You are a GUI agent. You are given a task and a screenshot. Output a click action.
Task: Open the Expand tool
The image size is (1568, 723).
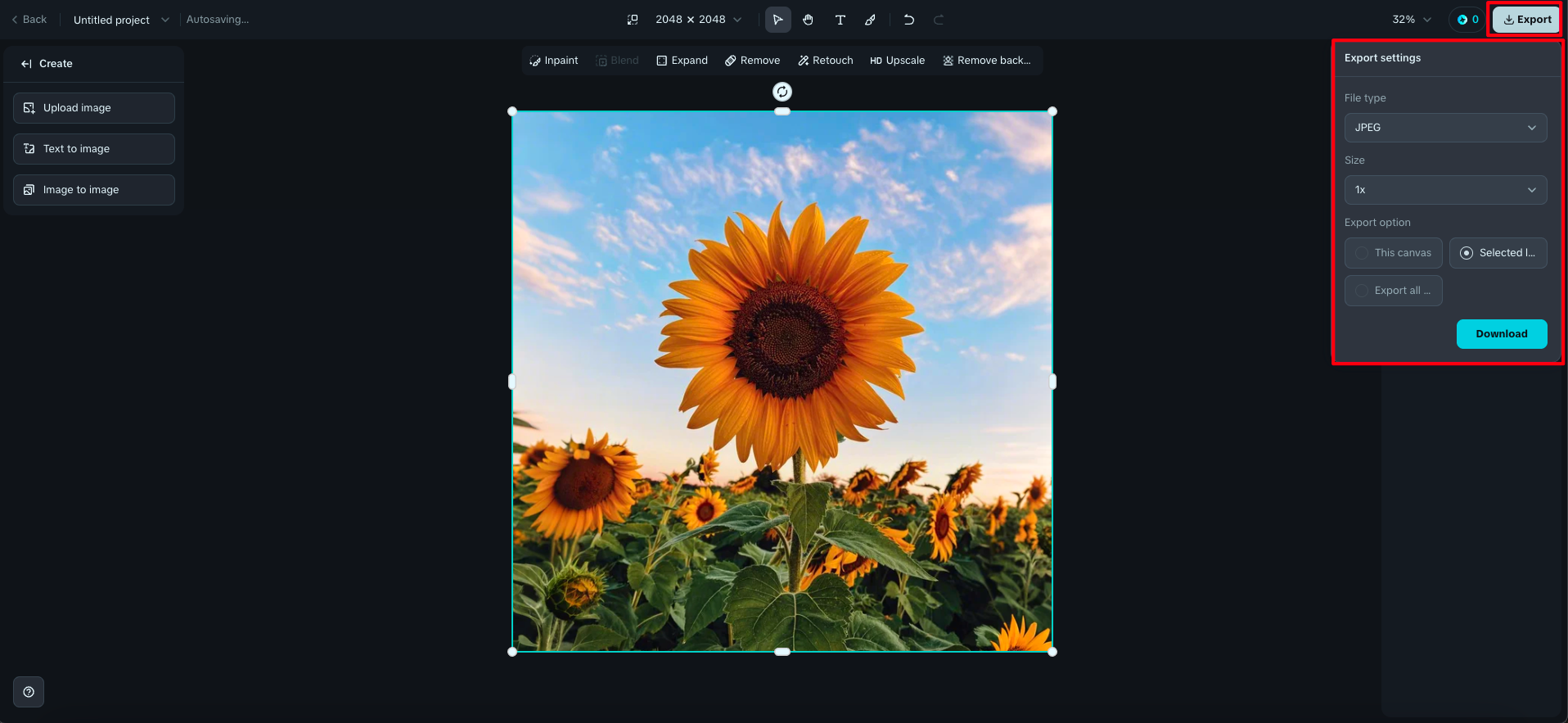coord(682,61)
